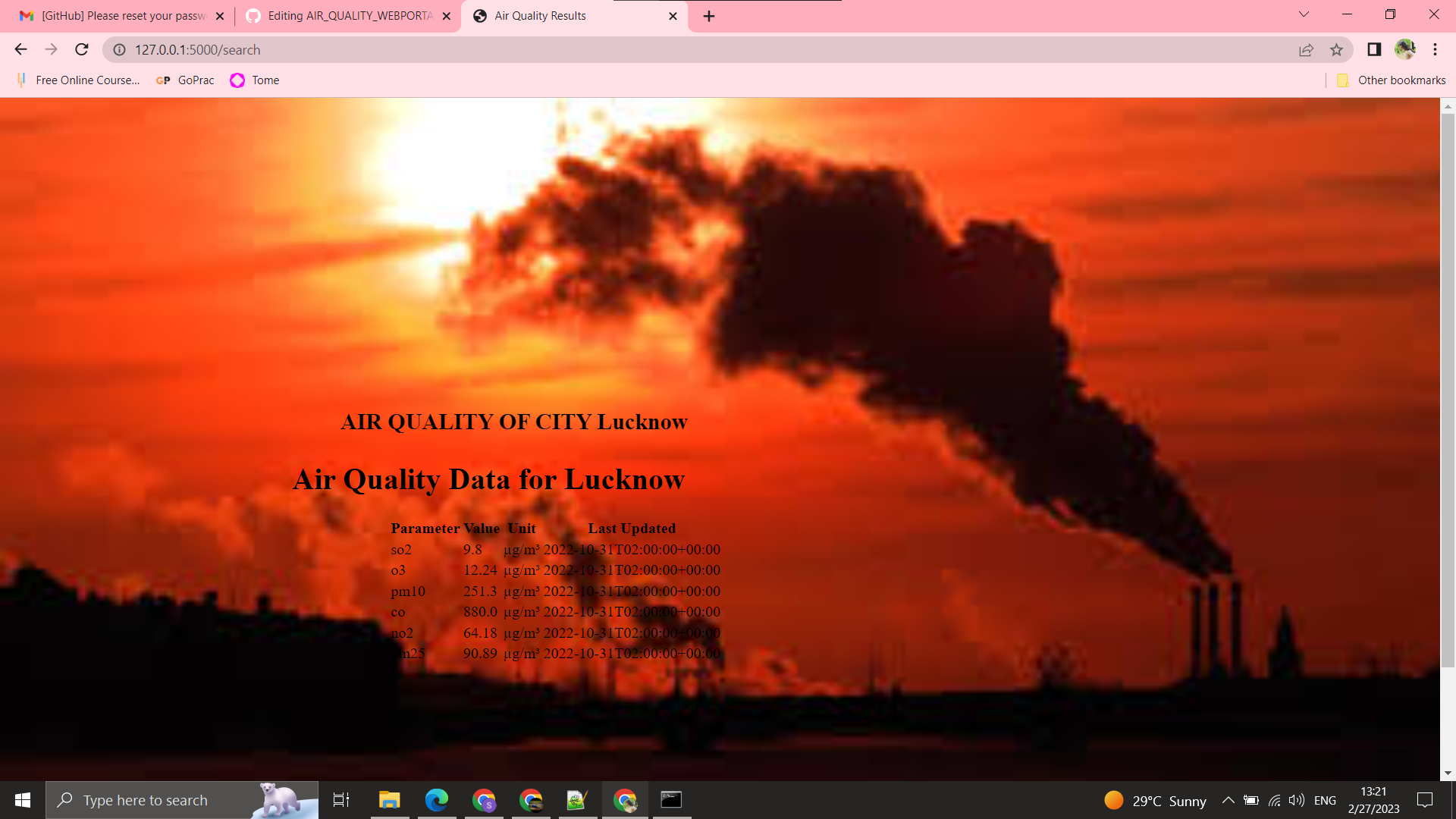Viewport: 1456px width, 819px height.
Task: Navigate back using browser back arrow
Action: (20, 49)
